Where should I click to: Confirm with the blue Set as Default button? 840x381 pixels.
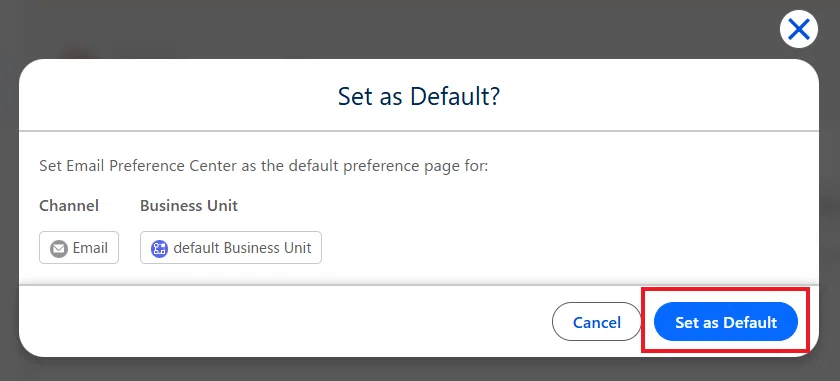(x=726, y=322)
